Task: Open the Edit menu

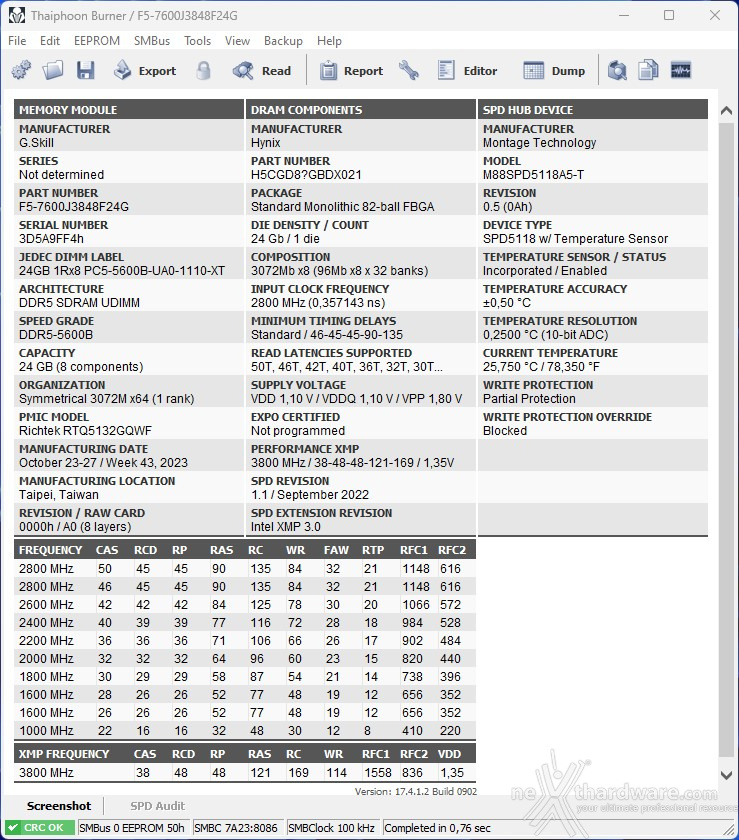Action: tap(50, 41)
